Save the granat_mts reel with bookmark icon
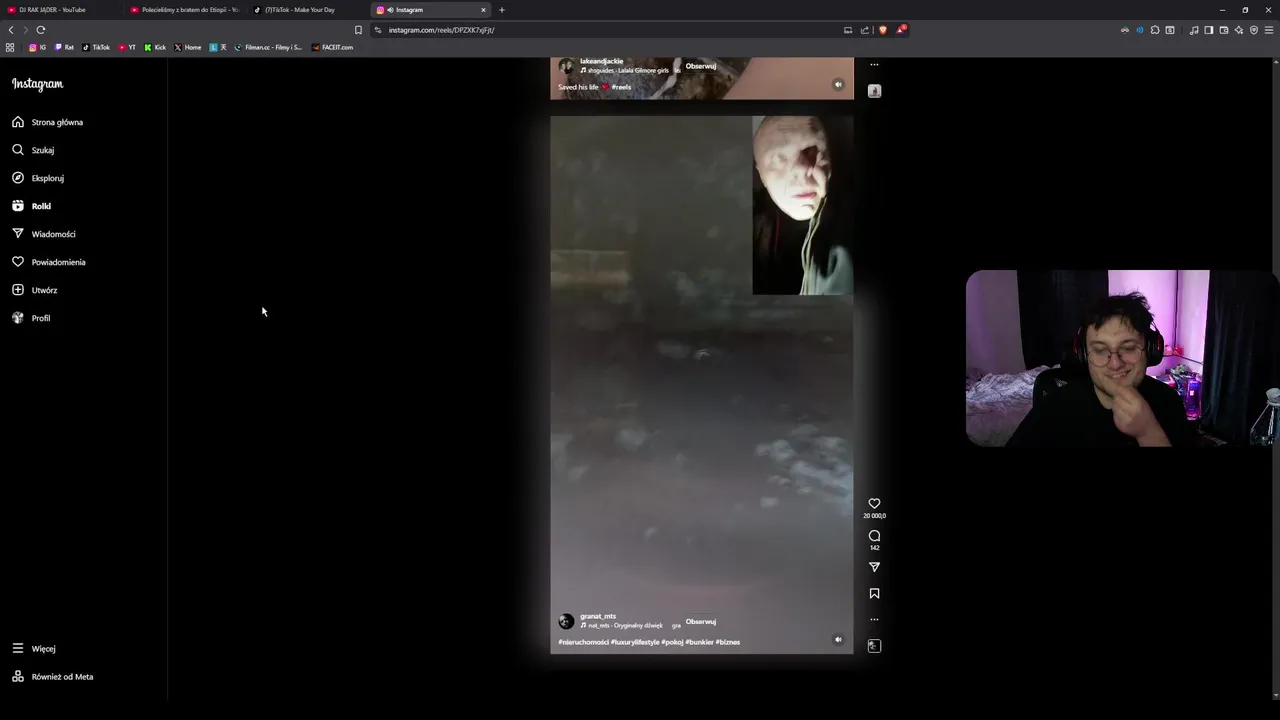The image size is (1280, 720). (874, 593)
